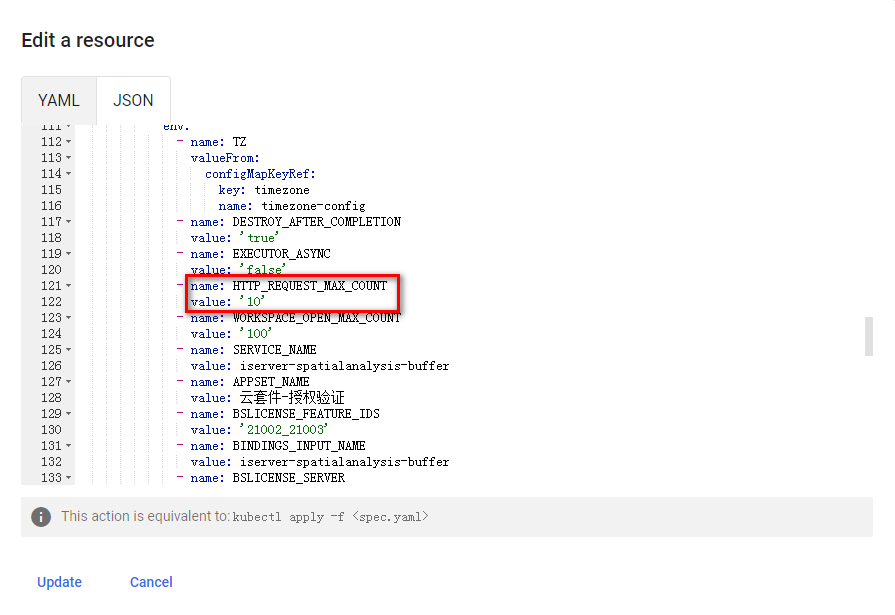The height and width of the screenshot is (615, 895).
Task: Click the 'false' value on line 120
Action: point(263,270)
